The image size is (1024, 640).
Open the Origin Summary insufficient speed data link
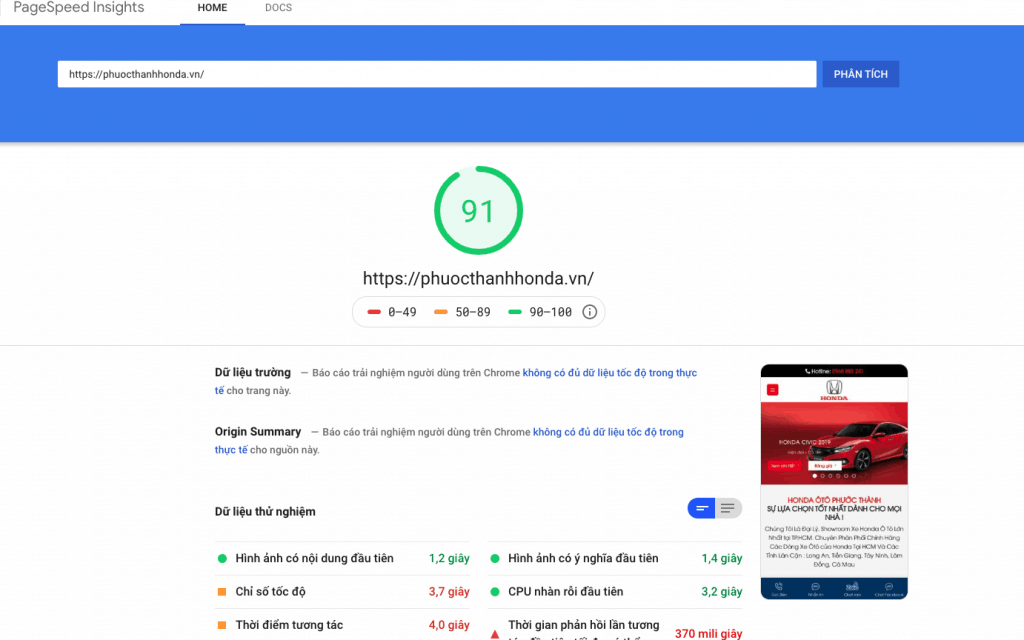pyautogui.click(x=608, y=432)
